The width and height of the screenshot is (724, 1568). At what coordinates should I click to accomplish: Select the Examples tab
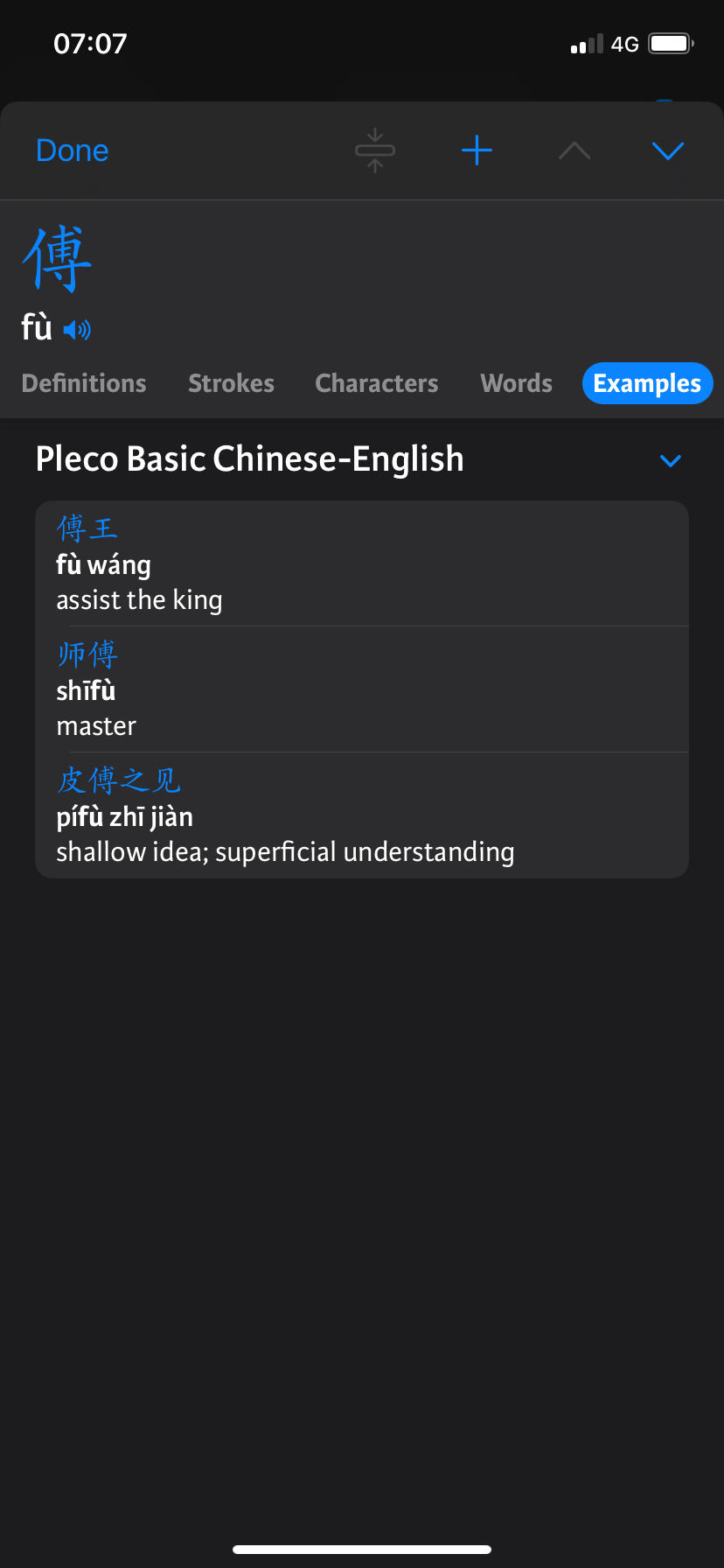(x=648, y=383)
